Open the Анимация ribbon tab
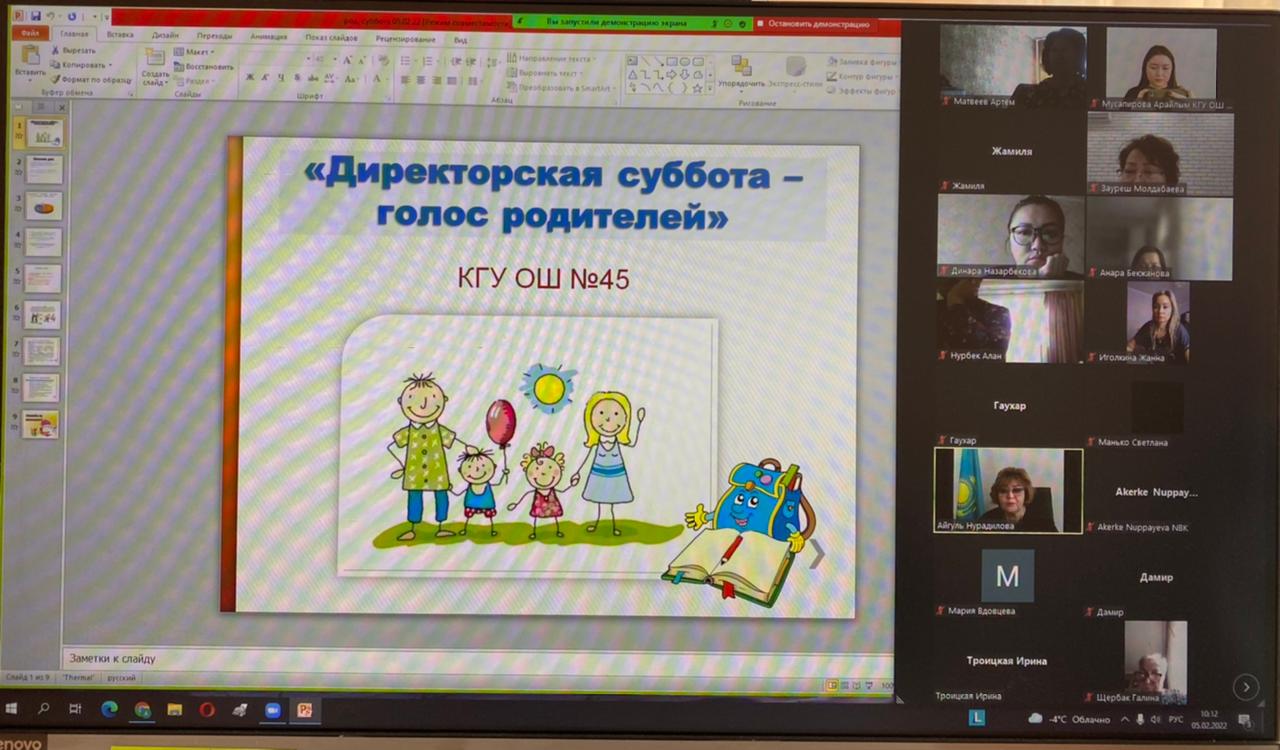 [x=269, y=36]
